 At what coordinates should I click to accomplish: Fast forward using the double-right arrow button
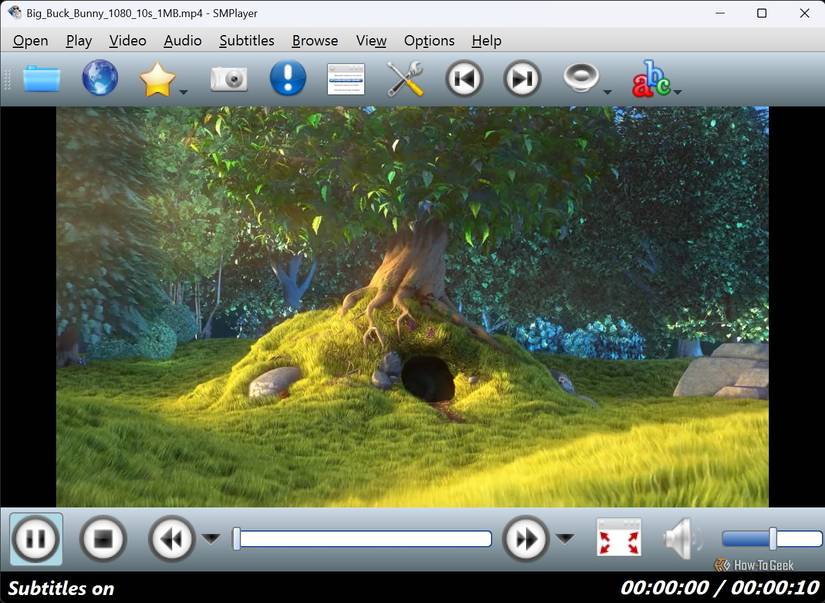pyautogui.click(x=526, y=539)
